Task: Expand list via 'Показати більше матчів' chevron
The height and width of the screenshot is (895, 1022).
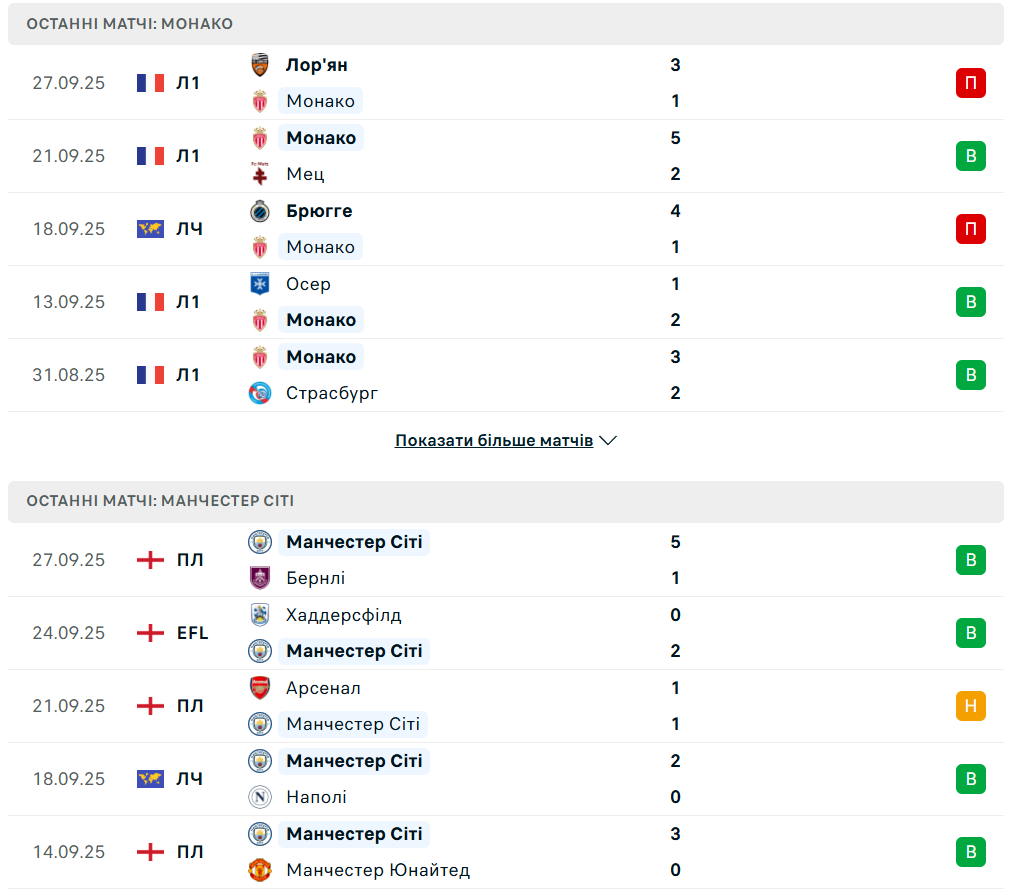Action: tap(608, 441)
